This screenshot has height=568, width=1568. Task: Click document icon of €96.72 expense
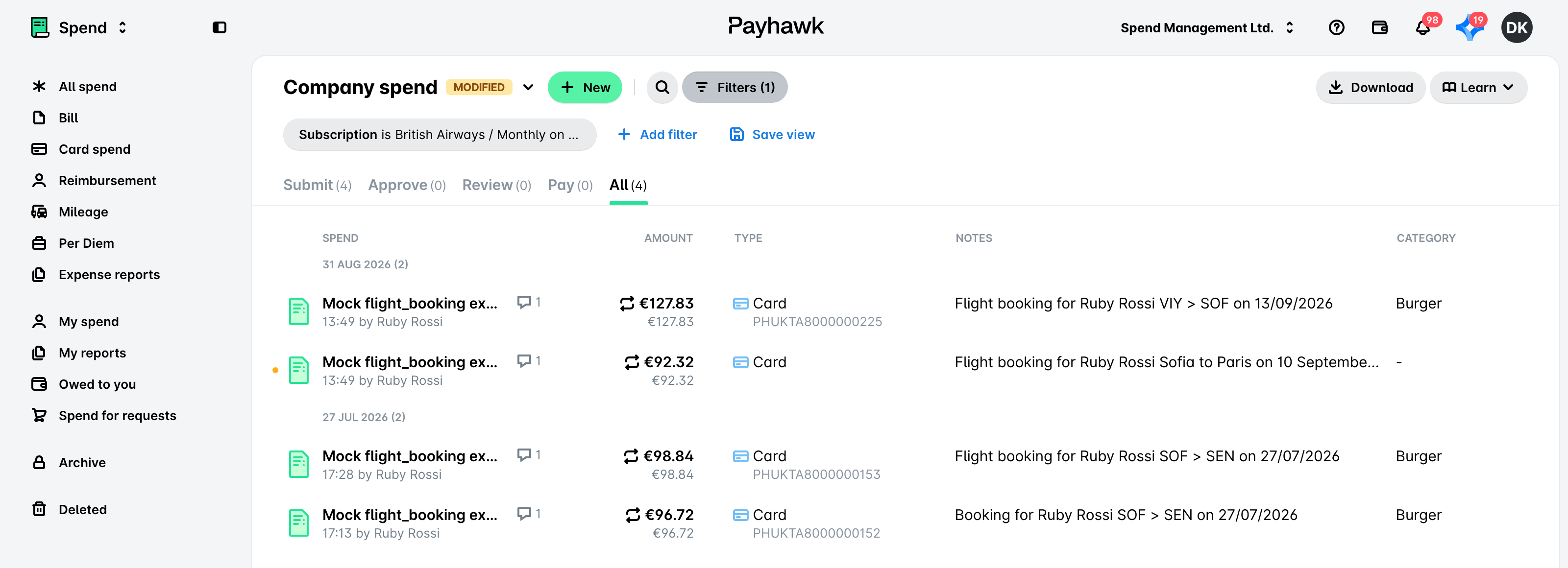coord(298,523)
